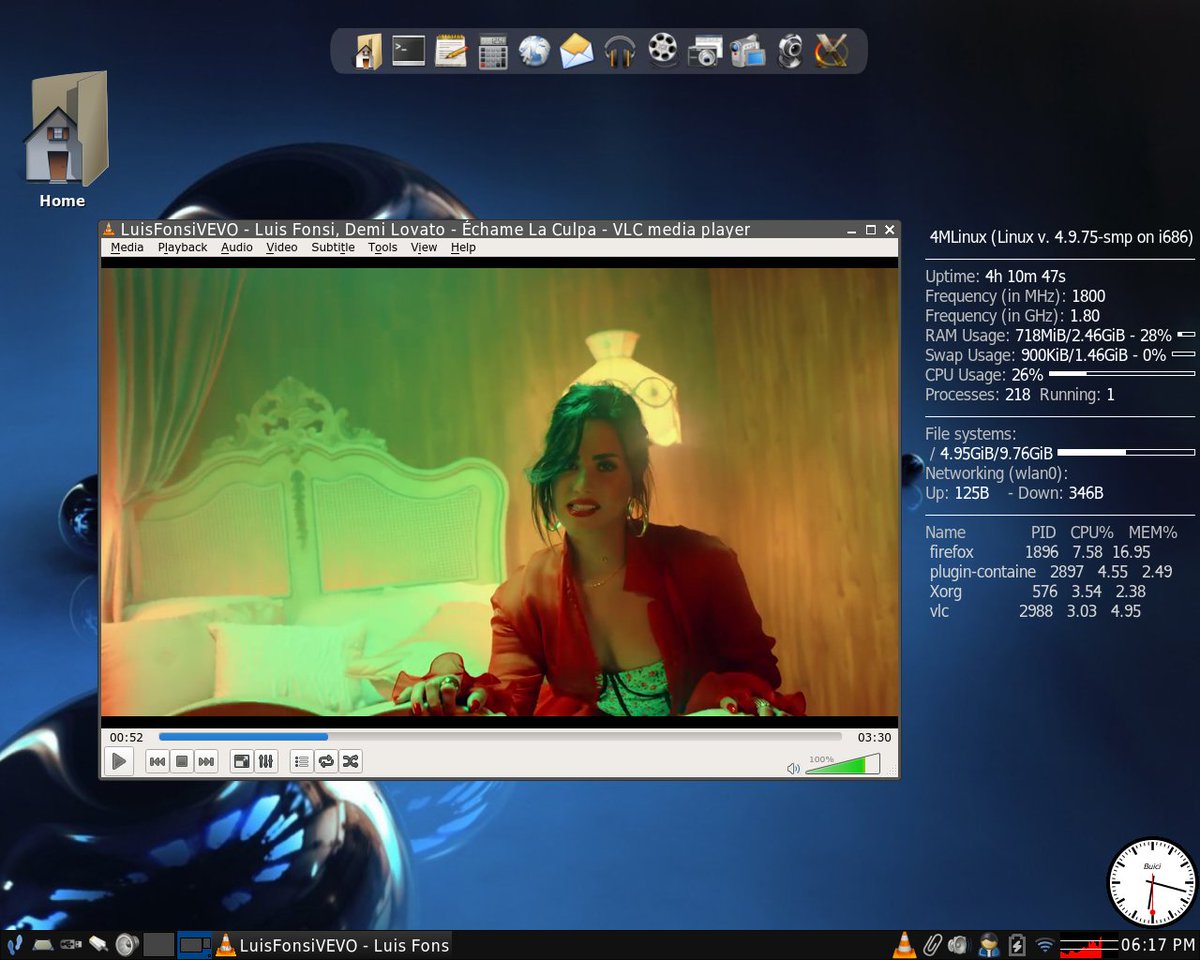
Task: Open the camcorder screen recorder dock icon
Action: [x=747, y=51]
